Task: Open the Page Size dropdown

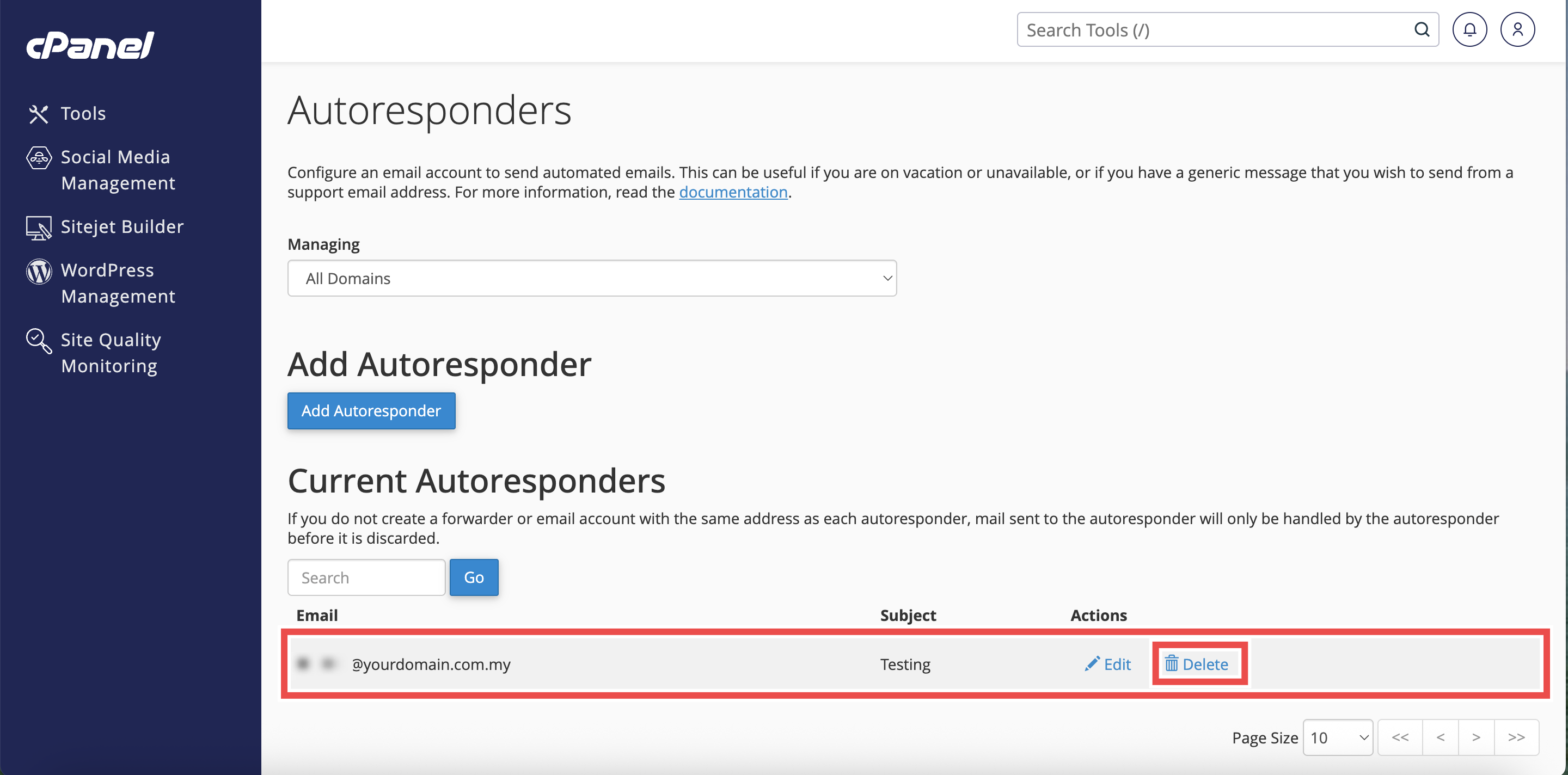Action: coord(1337,737)
